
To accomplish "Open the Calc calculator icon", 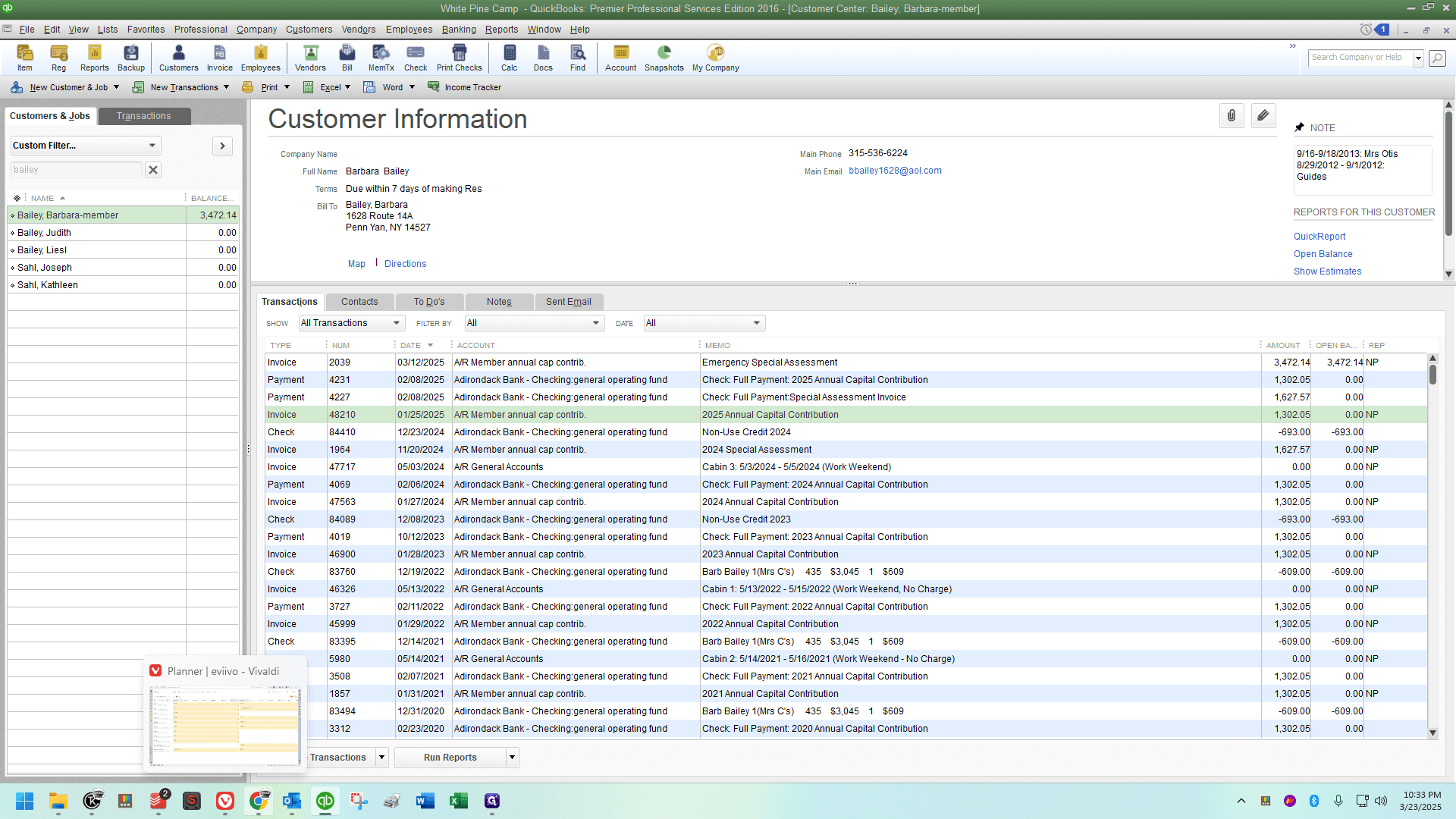I will pos(509,58).
